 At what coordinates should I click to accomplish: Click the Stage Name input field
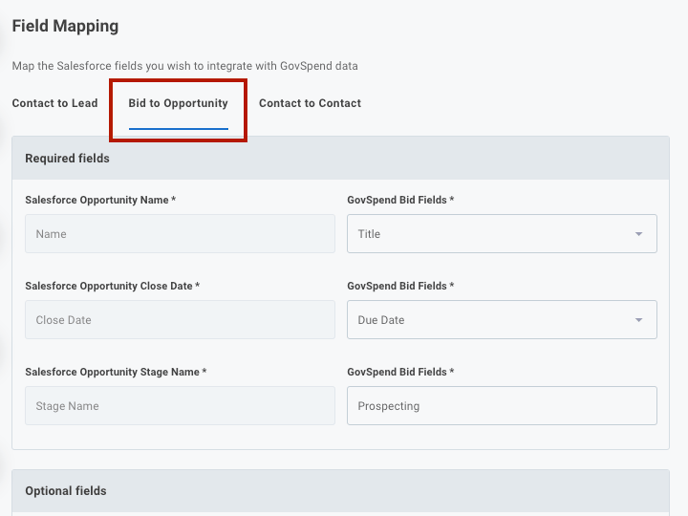pyautogui.click(x=180, y=405)
